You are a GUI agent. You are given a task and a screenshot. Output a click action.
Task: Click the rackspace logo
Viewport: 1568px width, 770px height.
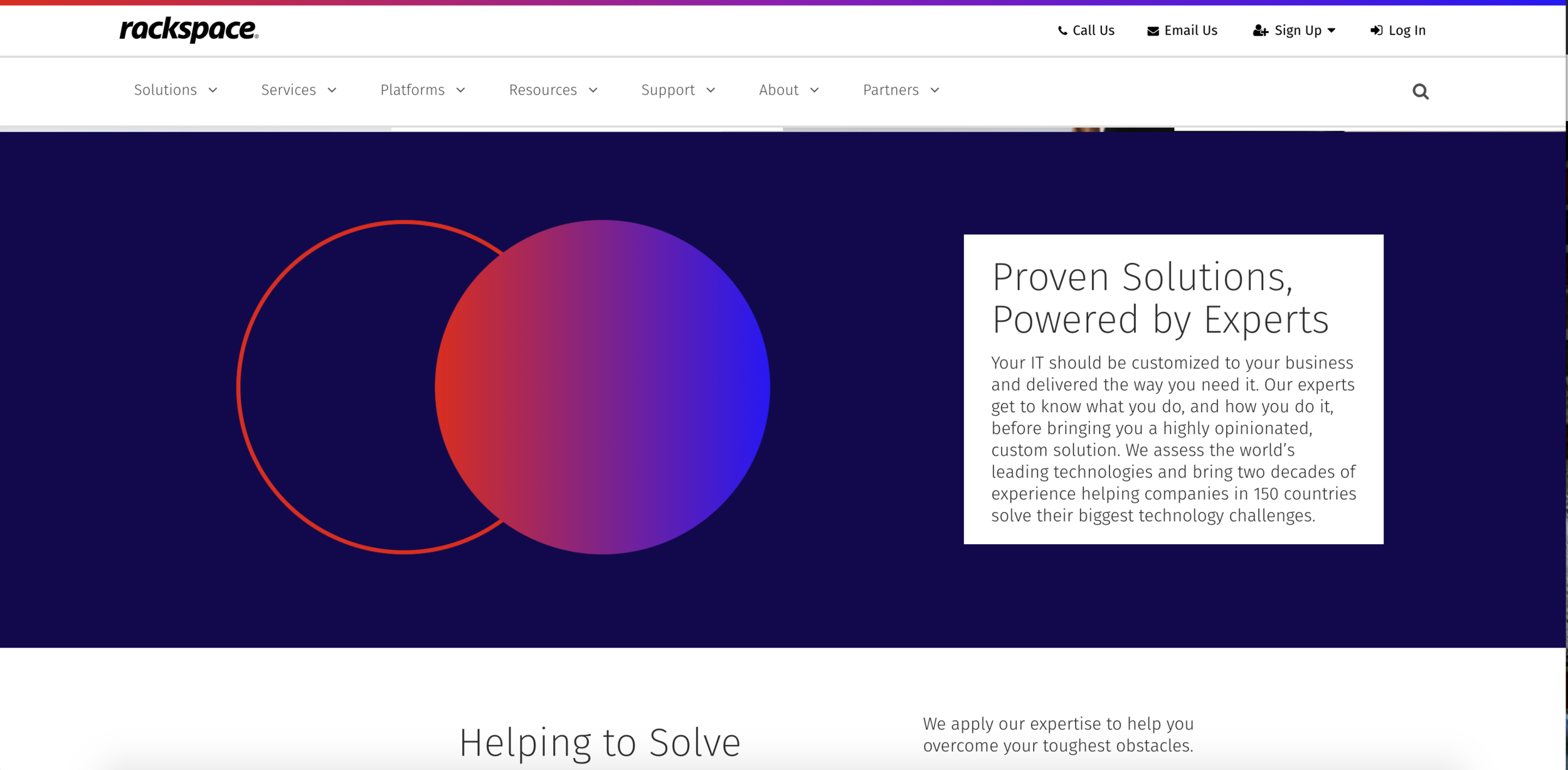[x=189, y=29]
